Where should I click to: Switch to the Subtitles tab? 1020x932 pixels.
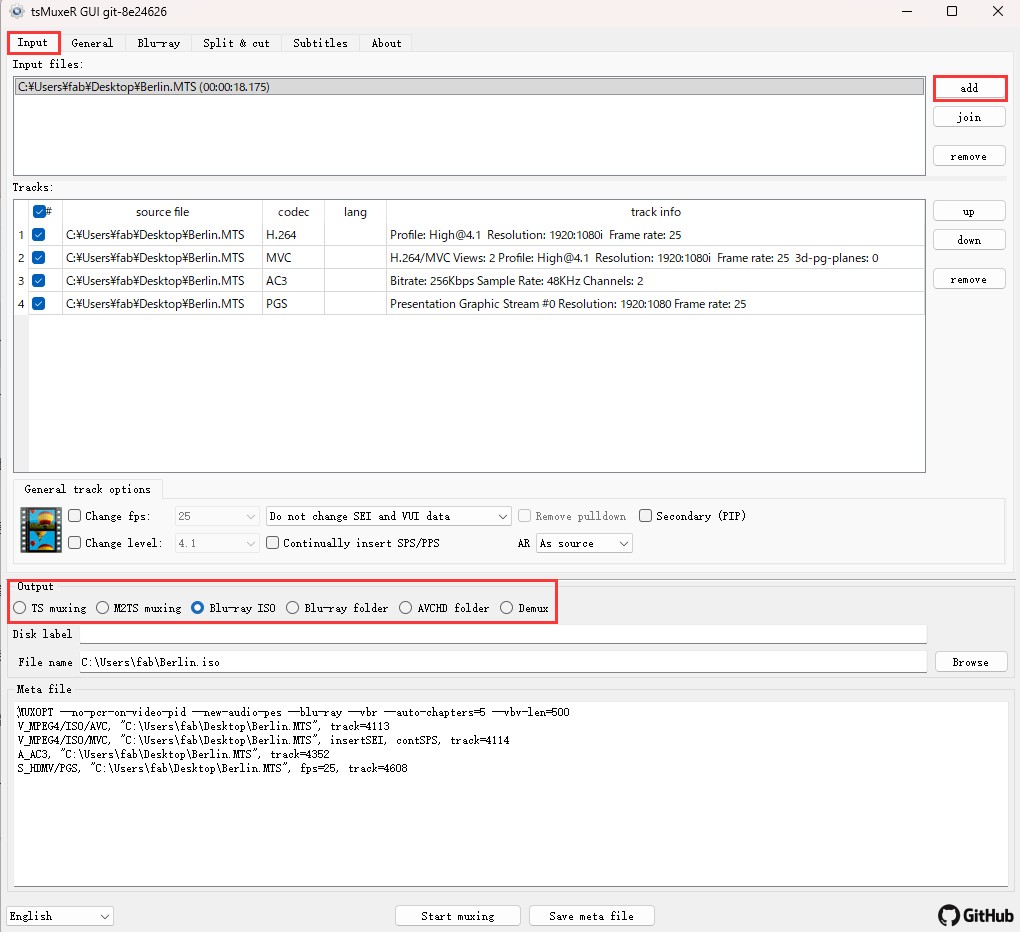pyautogui.click(x=320, y=43)
